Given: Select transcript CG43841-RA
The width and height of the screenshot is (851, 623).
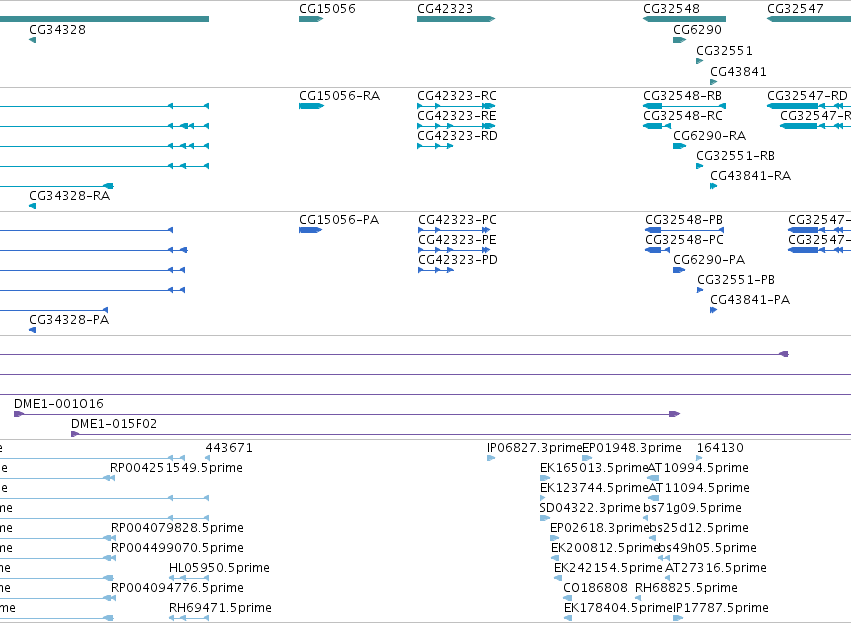Looking at the screenshot, I should click(751, 176).
